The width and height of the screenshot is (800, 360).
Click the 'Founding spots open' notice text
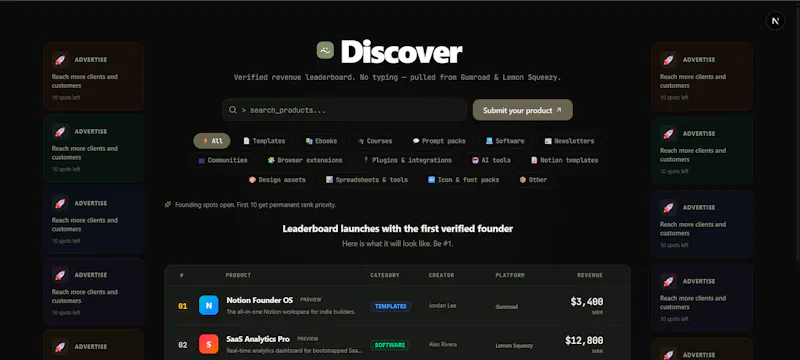click(x=255, y=205)
